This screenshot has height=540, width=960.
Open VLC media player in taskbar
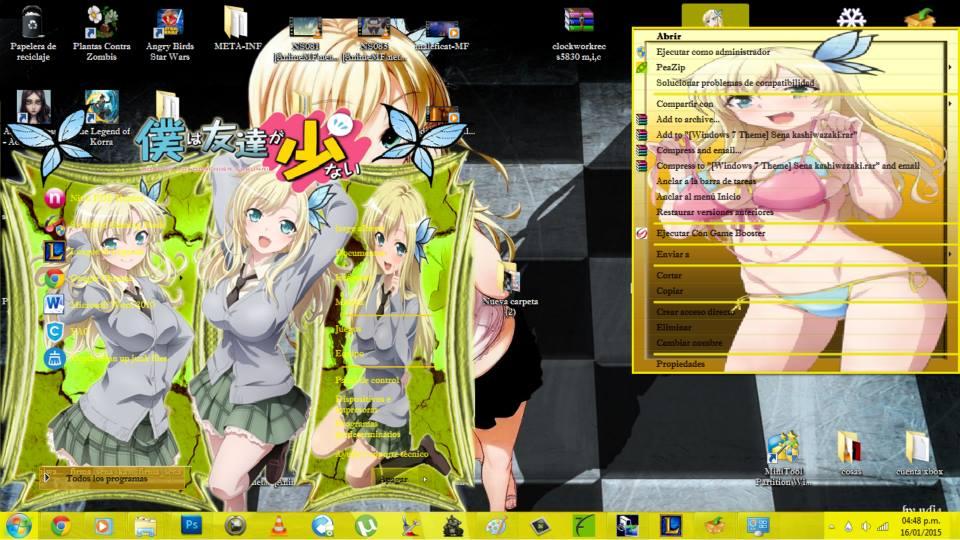(280, 525)
